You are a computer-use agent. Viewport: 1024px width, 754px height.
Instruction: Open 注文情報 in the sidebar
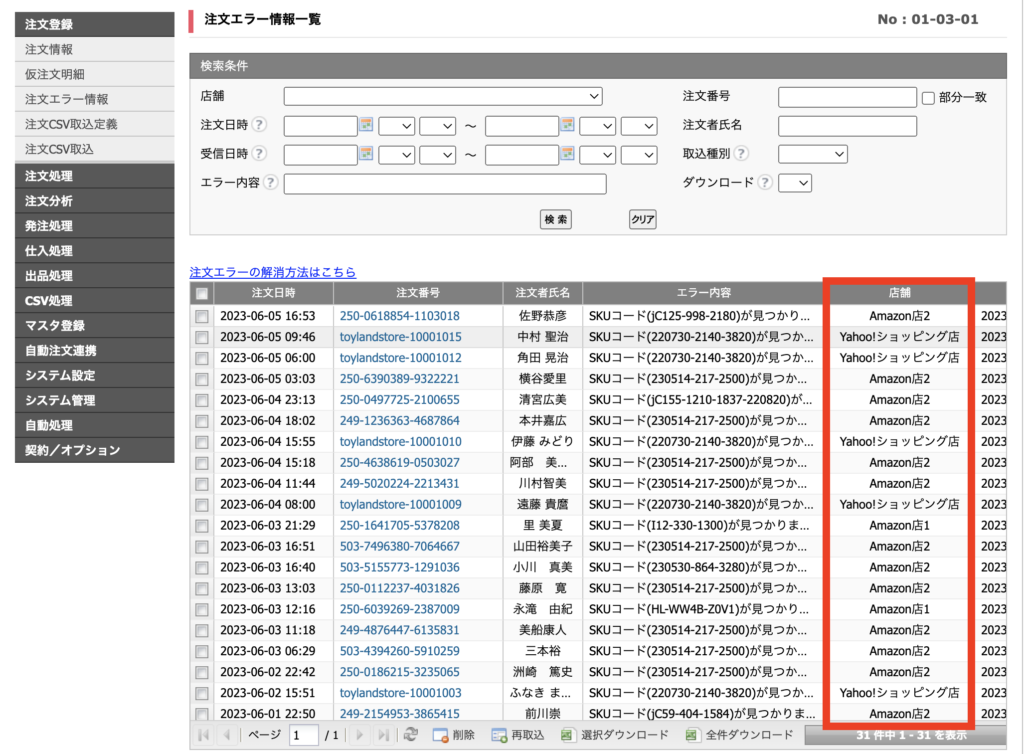pos(95,50)
